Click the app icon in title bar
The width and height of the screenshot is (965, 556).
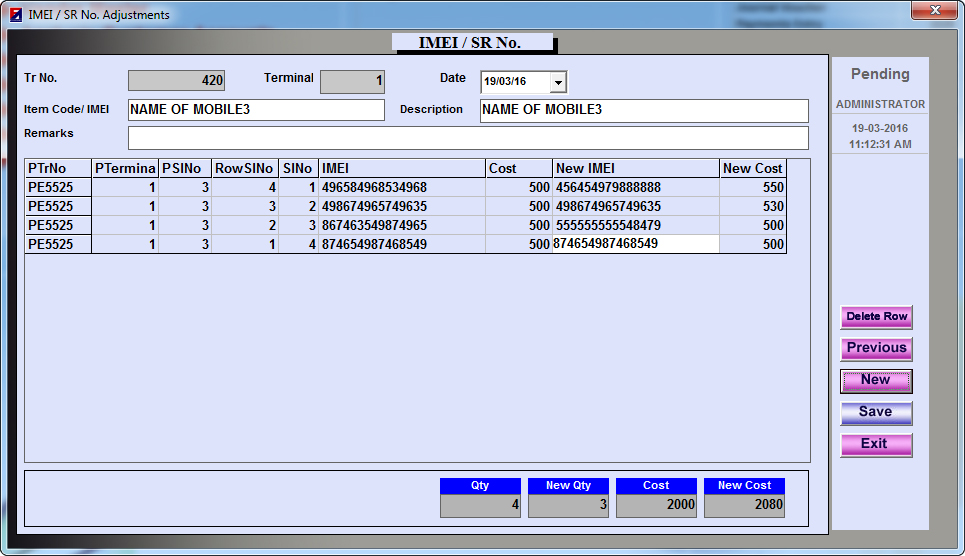pos(15,15)
